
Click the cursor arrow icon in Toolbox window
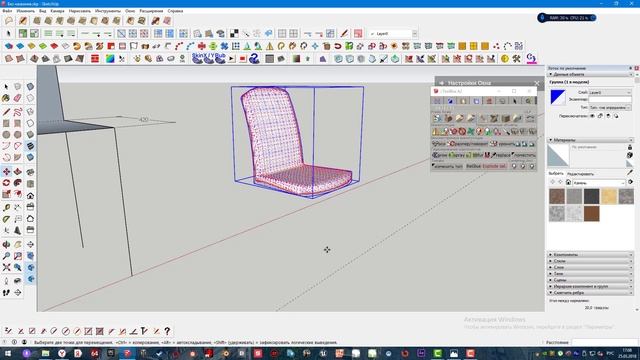pyautogui.click(x=515, y=101)
